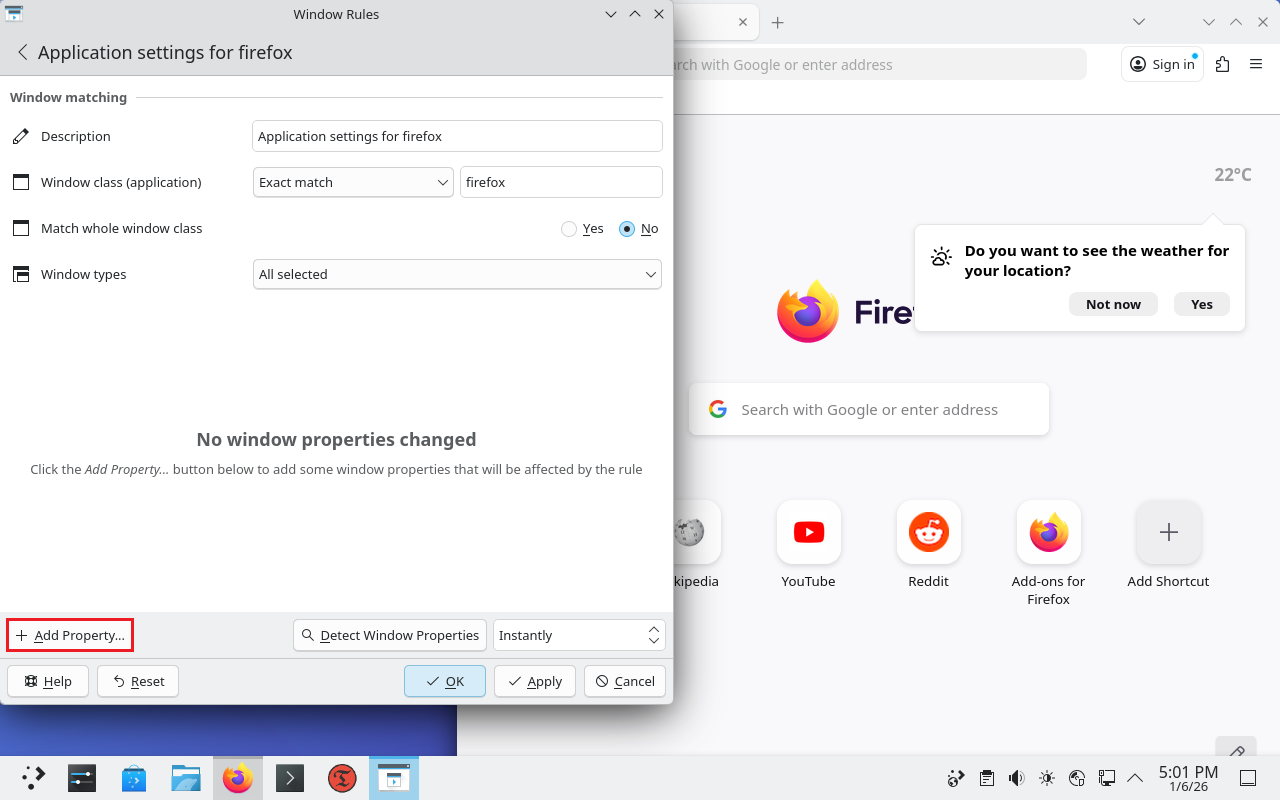Image resolution: width=1280 pixels, height=800 pixels.
Task: Click Detect Window Properties button
Action: pos(390,636)
